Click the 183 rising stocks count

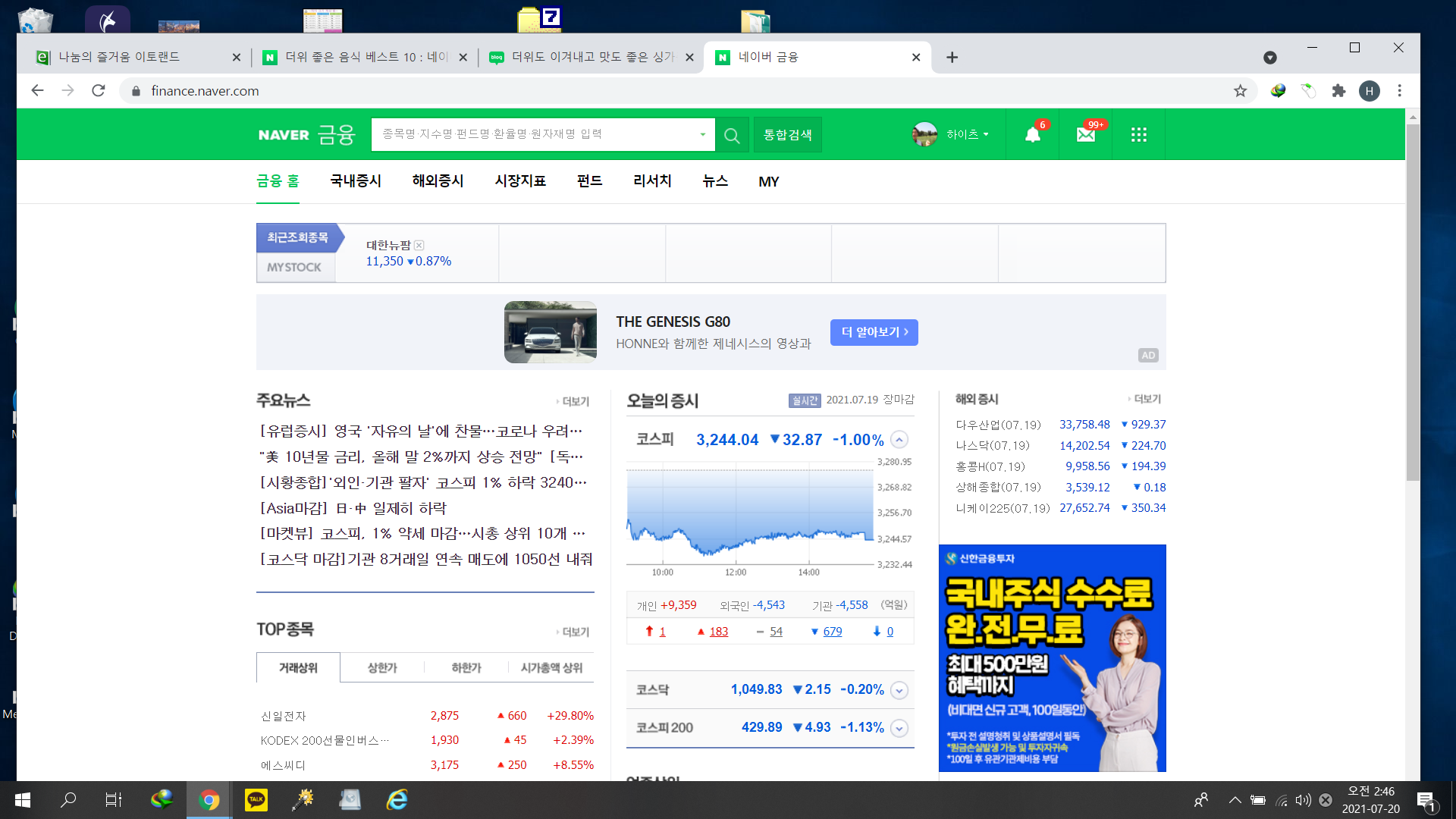pos(718,631)
